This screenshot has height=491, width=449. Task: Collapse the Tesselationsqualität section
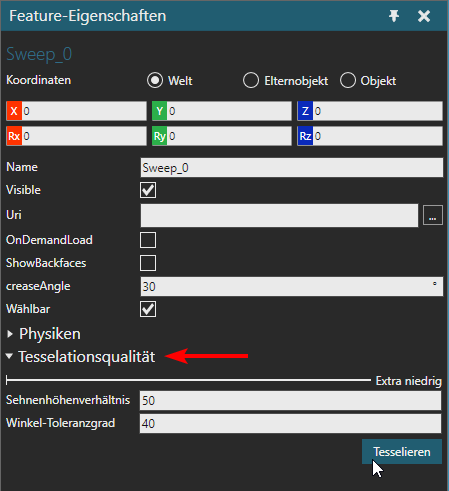[9, 356]
